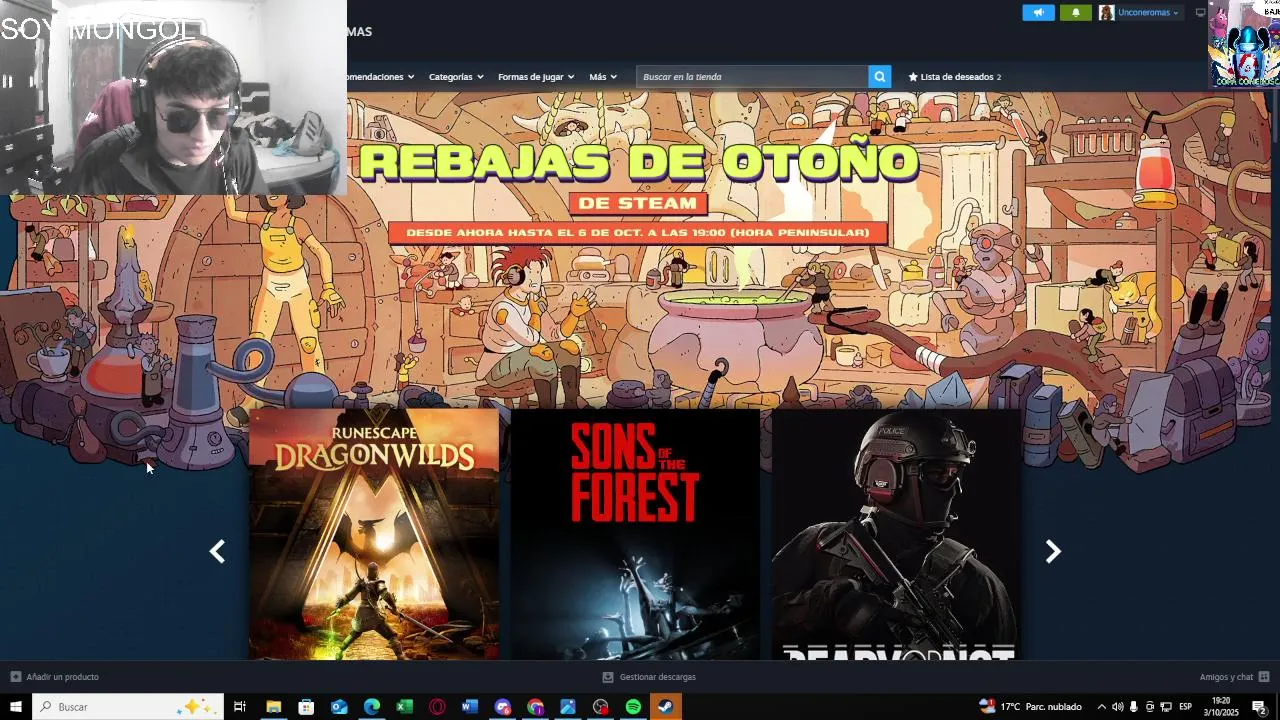
Task: Open the weather widget showing 17°C
Action: click(1030, 707)
